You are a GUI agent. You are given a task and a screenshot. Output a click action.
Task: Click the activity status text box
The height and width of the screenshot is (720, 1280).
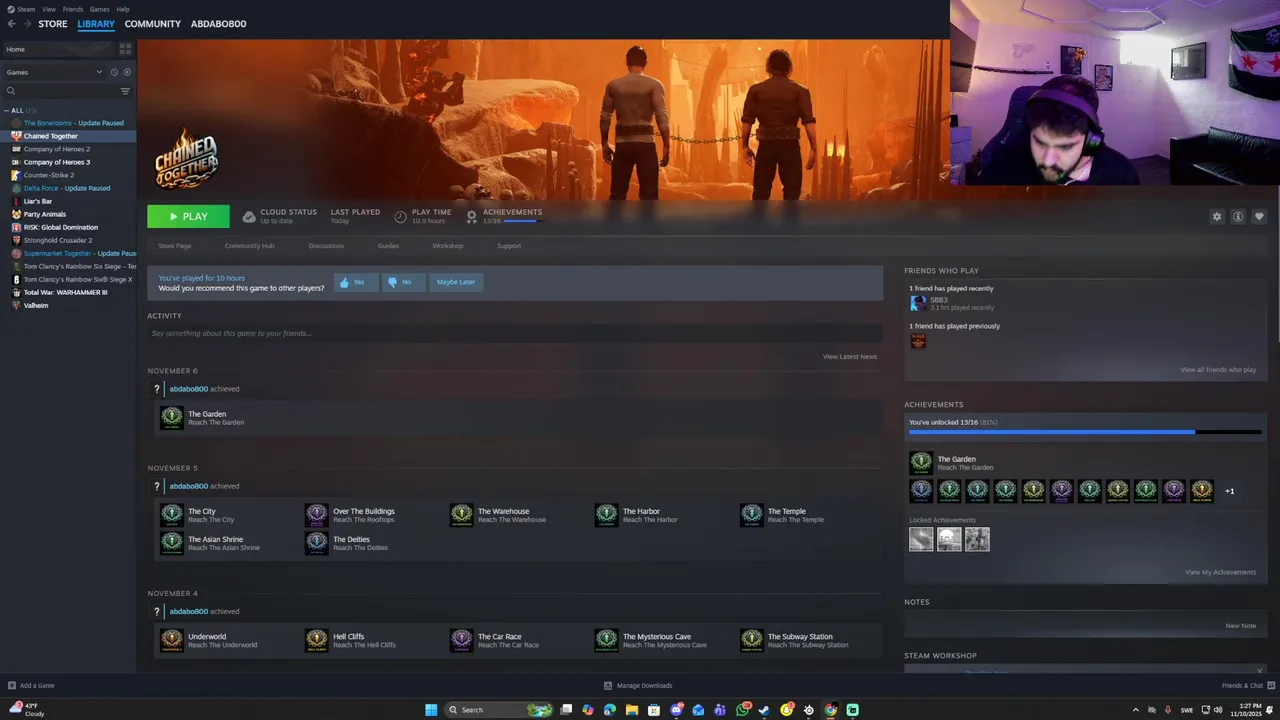(x=515, y=333)
